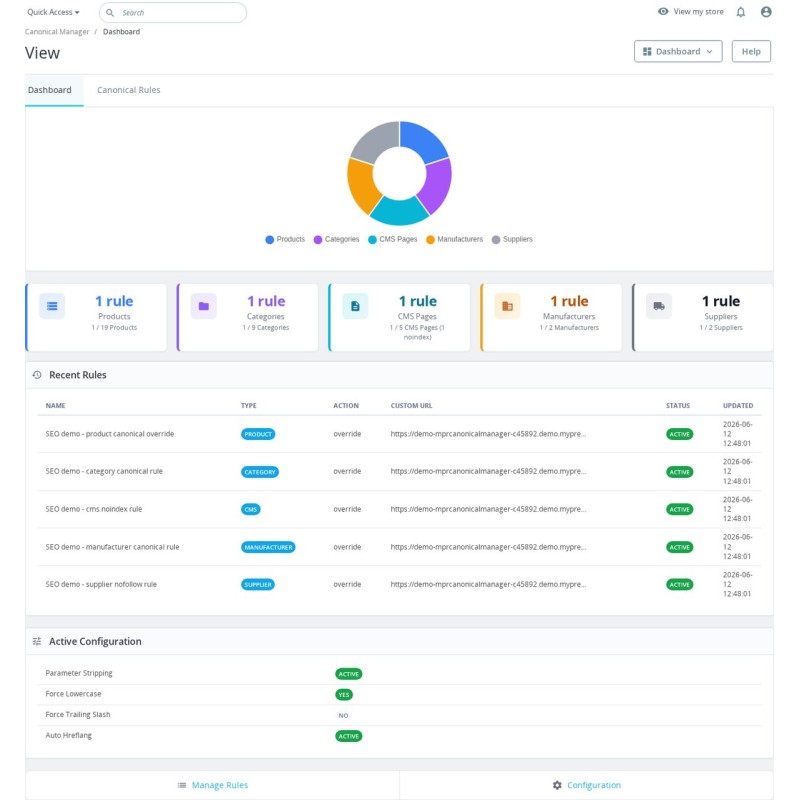The image size is (800, 800).
Task: Toggle Suppliers legend item
Action: [512, 239]
